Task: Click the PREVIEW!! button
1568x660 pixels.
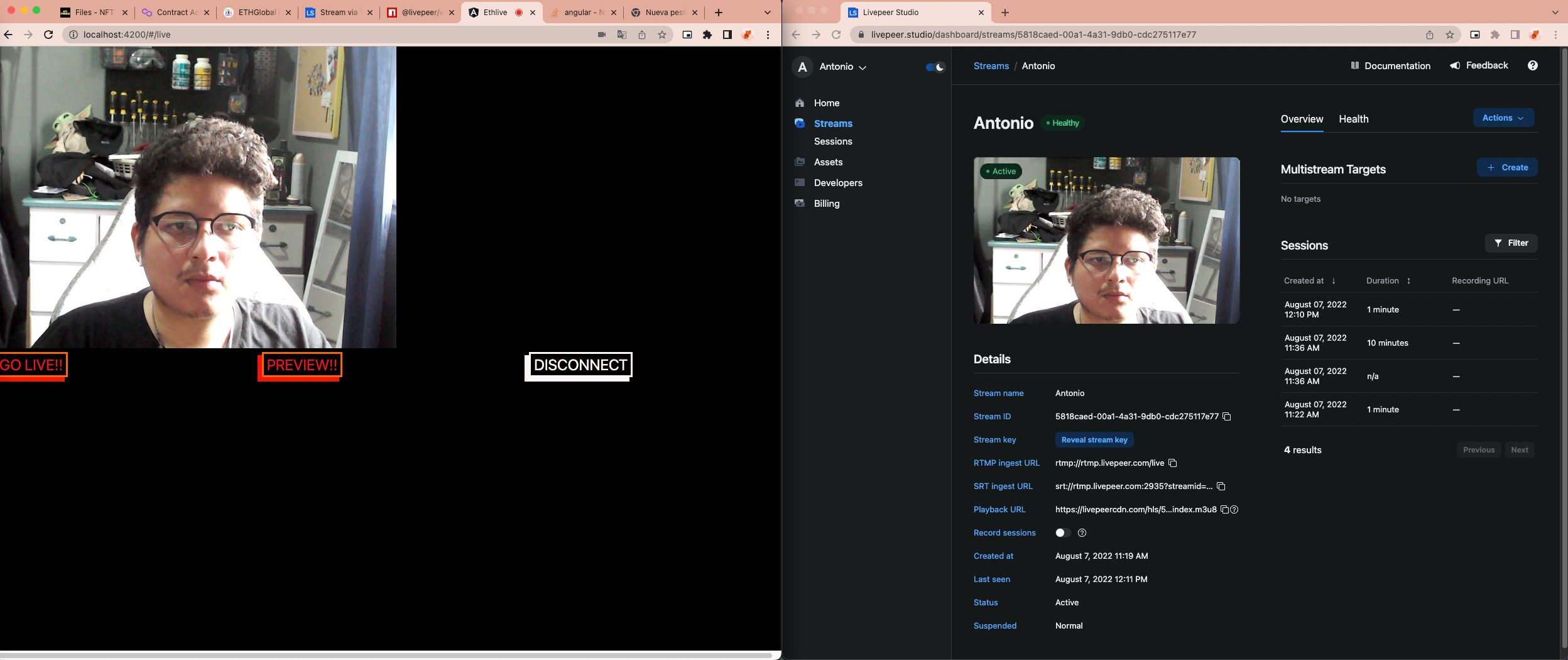Action: pos(300,366)
